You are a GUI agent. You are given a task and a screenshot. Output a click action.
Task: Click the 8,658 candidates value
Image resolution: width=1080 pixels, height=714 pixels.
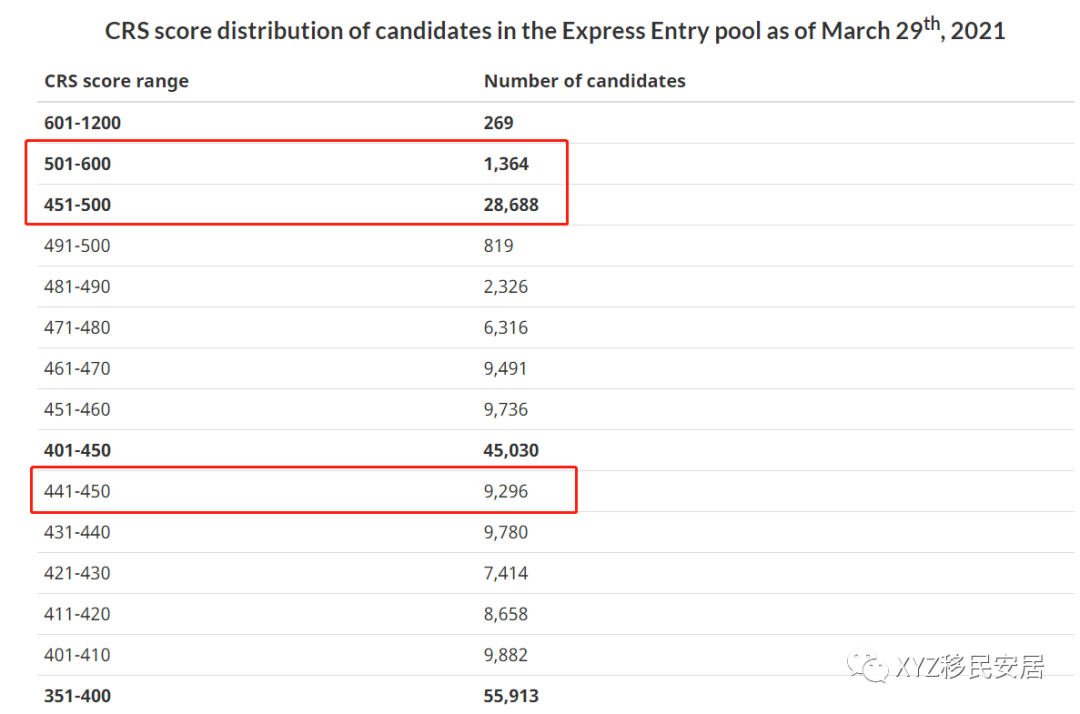coord(506,615)
